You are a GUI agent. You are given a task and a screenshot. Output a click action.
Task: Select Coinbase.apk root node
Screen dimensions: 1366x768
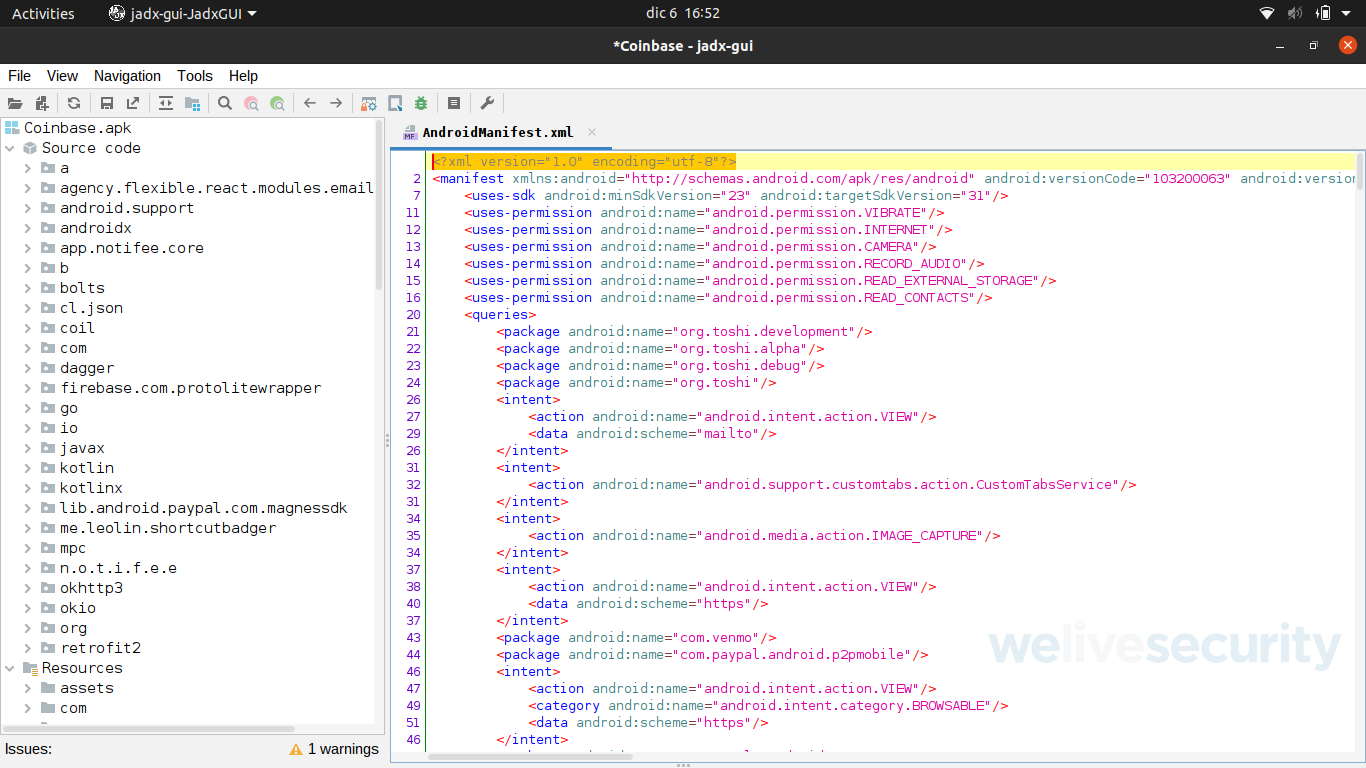[77, 128]
